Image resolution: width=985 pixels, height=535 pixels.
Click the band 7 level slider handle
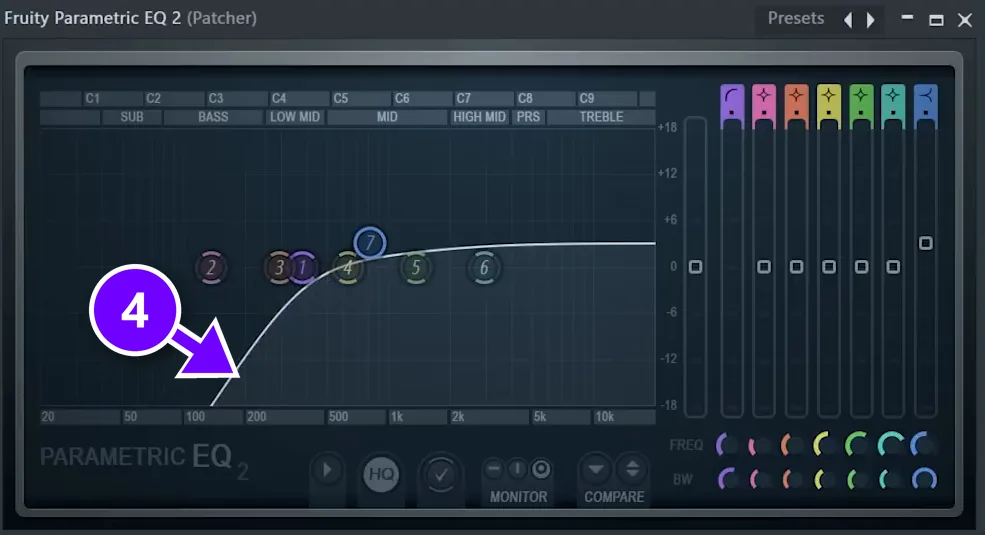pos(925,243)
